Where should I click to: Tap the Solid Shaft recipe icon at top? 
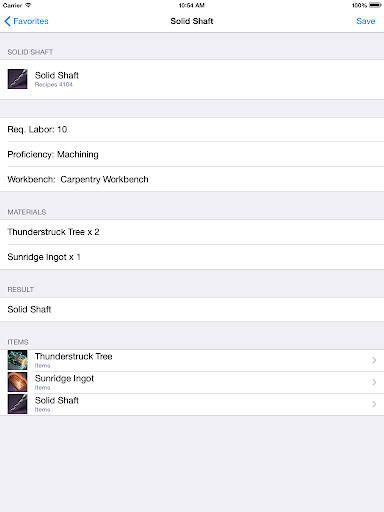coord(17,79)
